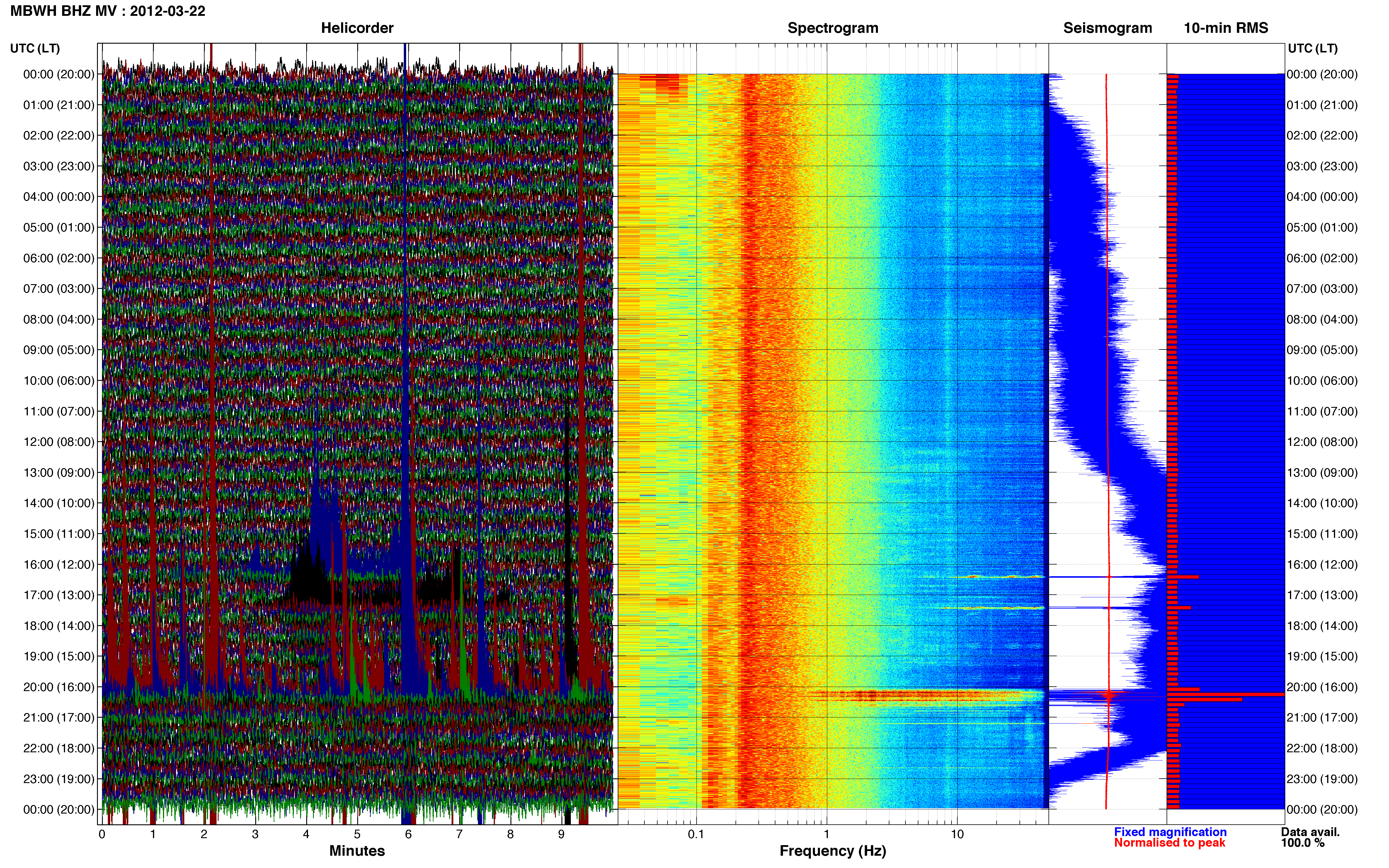Screen dimensions: 1389x868
Task: Click left time label '12:00 (08:00)'
Action: 59,442
